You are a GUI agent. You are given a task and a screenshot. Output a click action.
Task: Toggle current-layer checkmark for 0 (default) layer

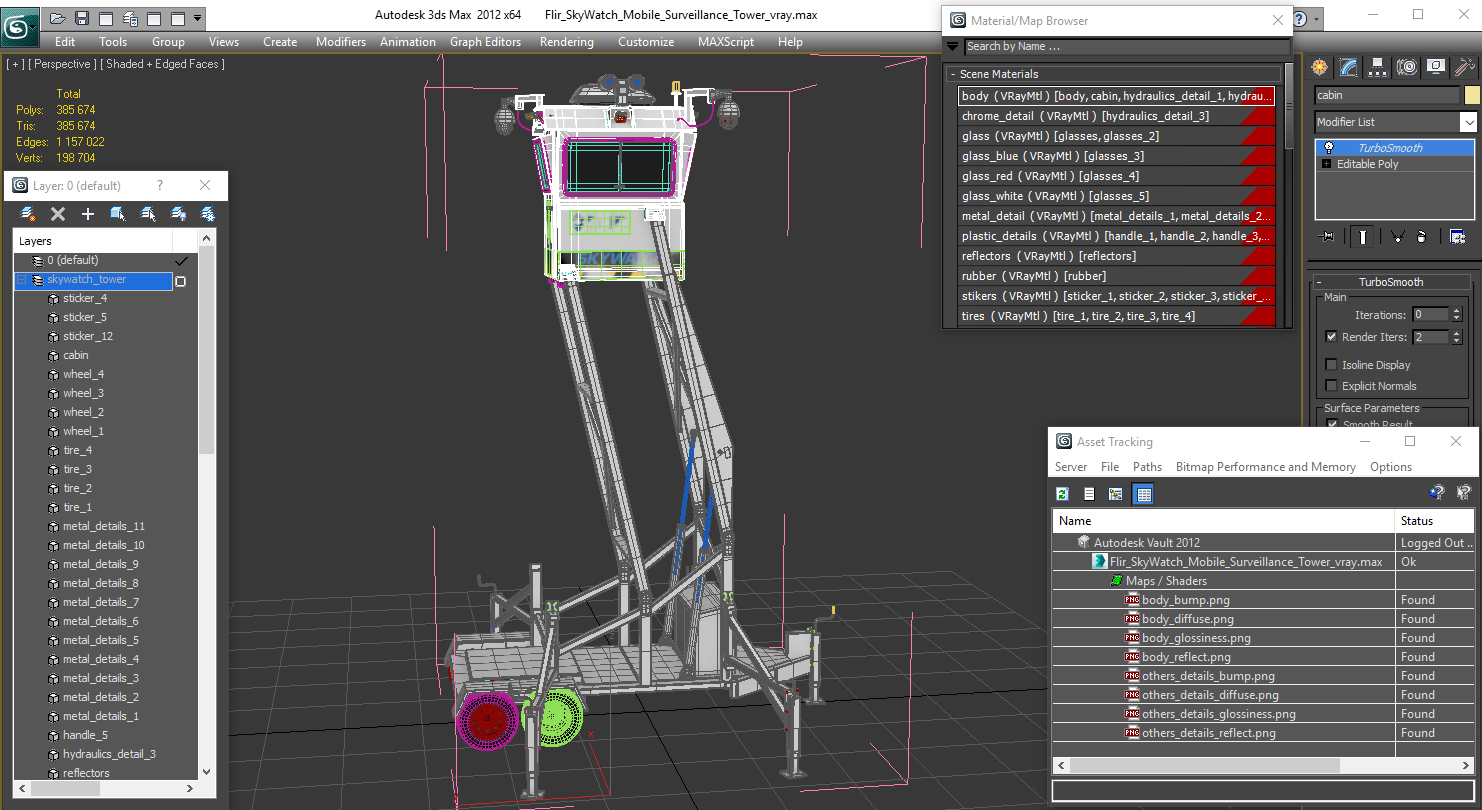181,261
